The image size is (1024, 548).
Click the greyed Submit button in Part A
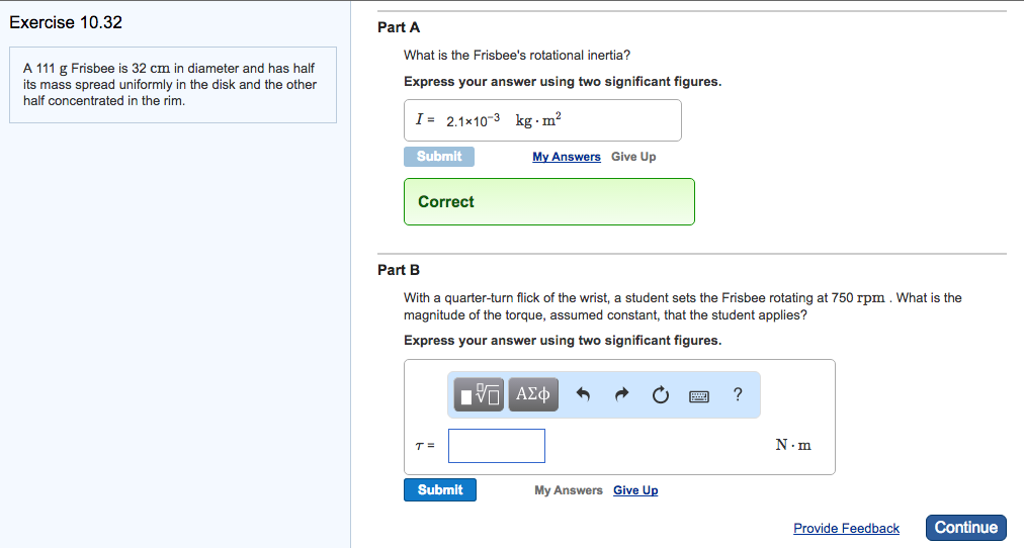click(439, 157)
